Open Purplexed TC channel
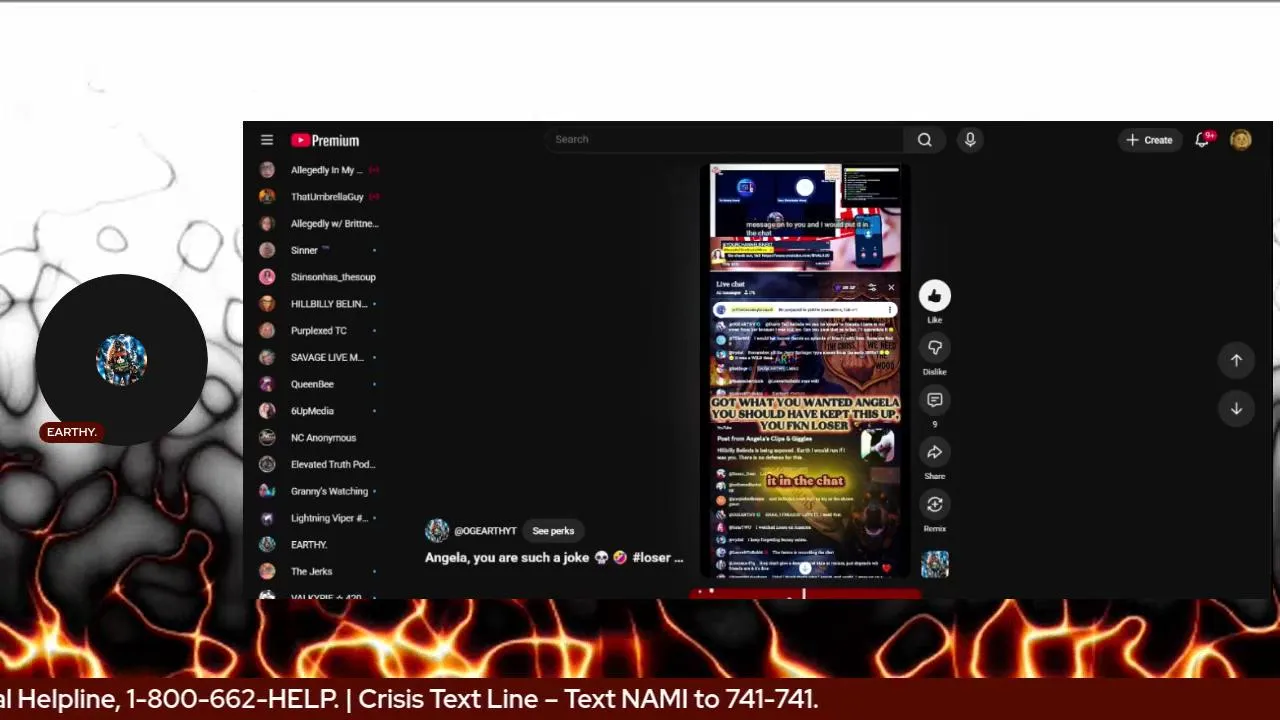This screenshot has height=720, width=1280. 320,331
